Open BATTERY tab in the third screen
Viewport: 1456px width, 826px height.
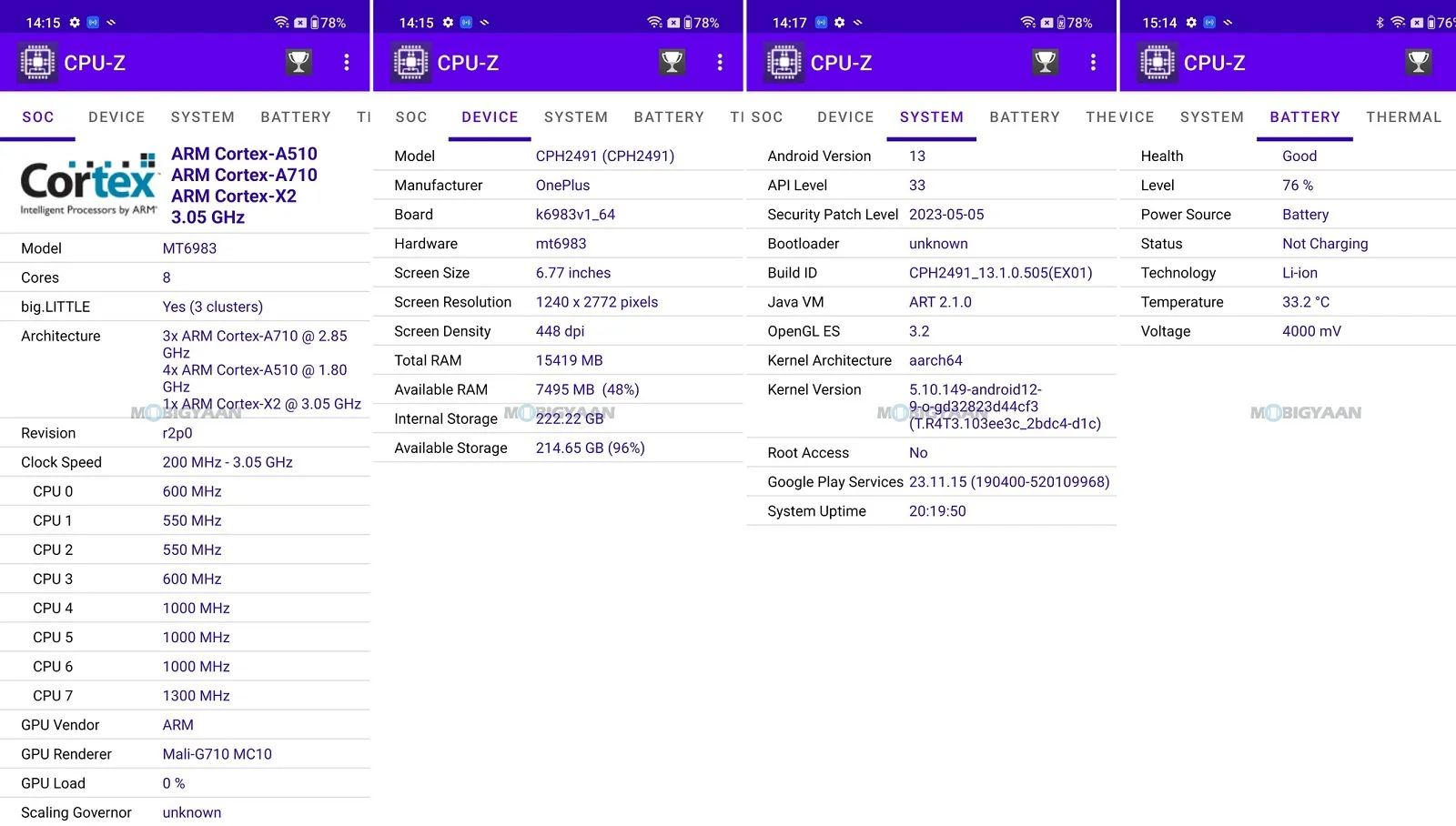tap(1025, 116)
